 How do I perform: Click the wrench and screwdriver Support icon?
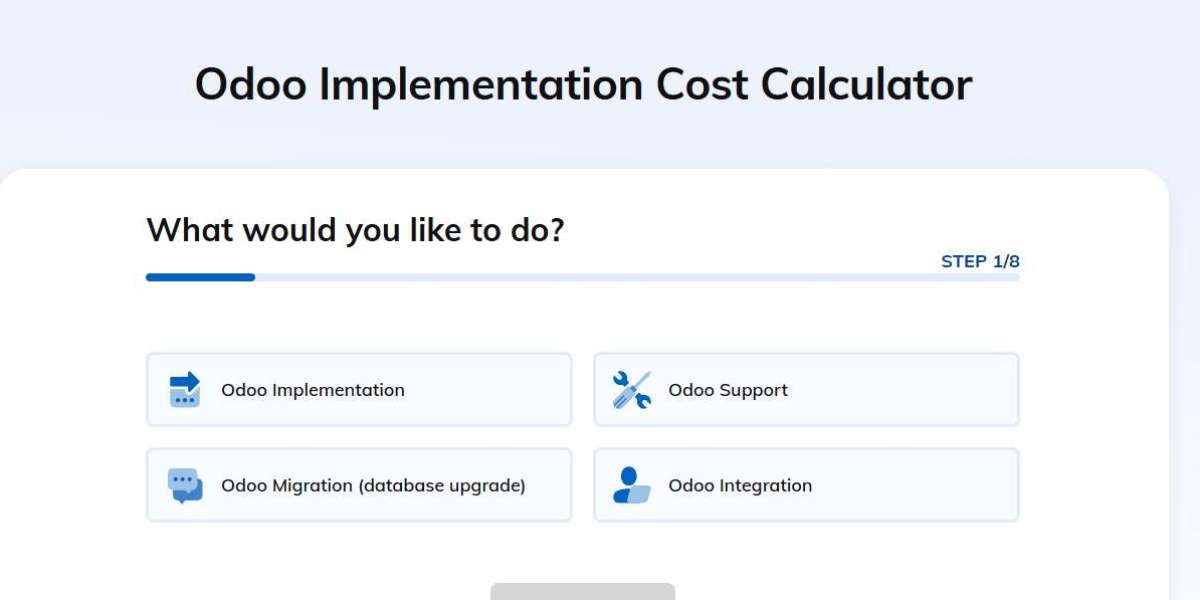click(632, 389)
